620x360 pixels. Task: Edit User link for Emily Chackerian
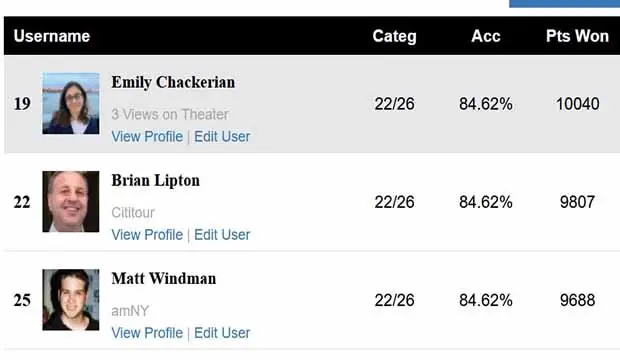point(222,136)
